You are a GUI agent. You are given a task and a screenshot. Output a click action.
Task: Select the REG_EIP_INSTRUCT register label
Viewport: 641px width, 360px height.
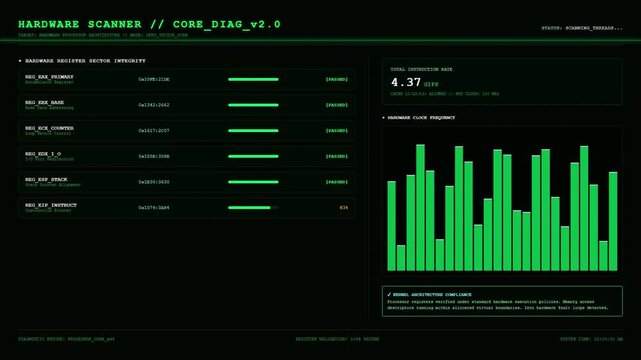[51, 205]
